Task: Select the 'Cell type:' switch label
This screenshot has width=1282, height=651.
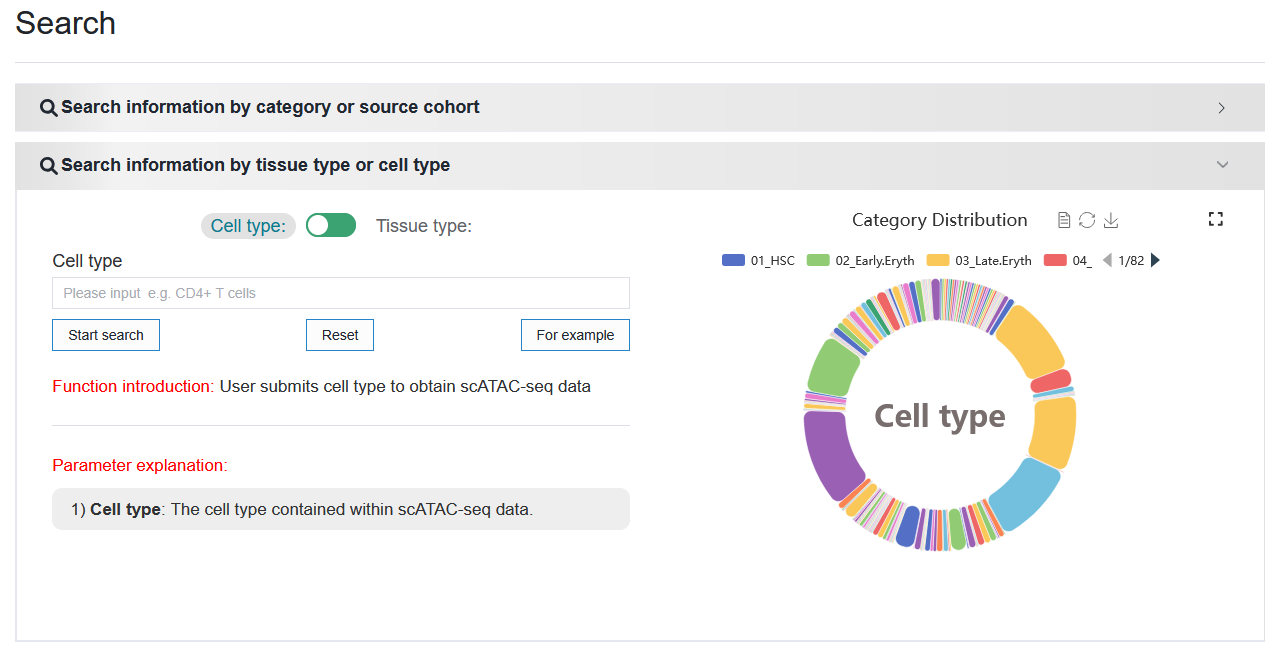Action: point(248,226)
